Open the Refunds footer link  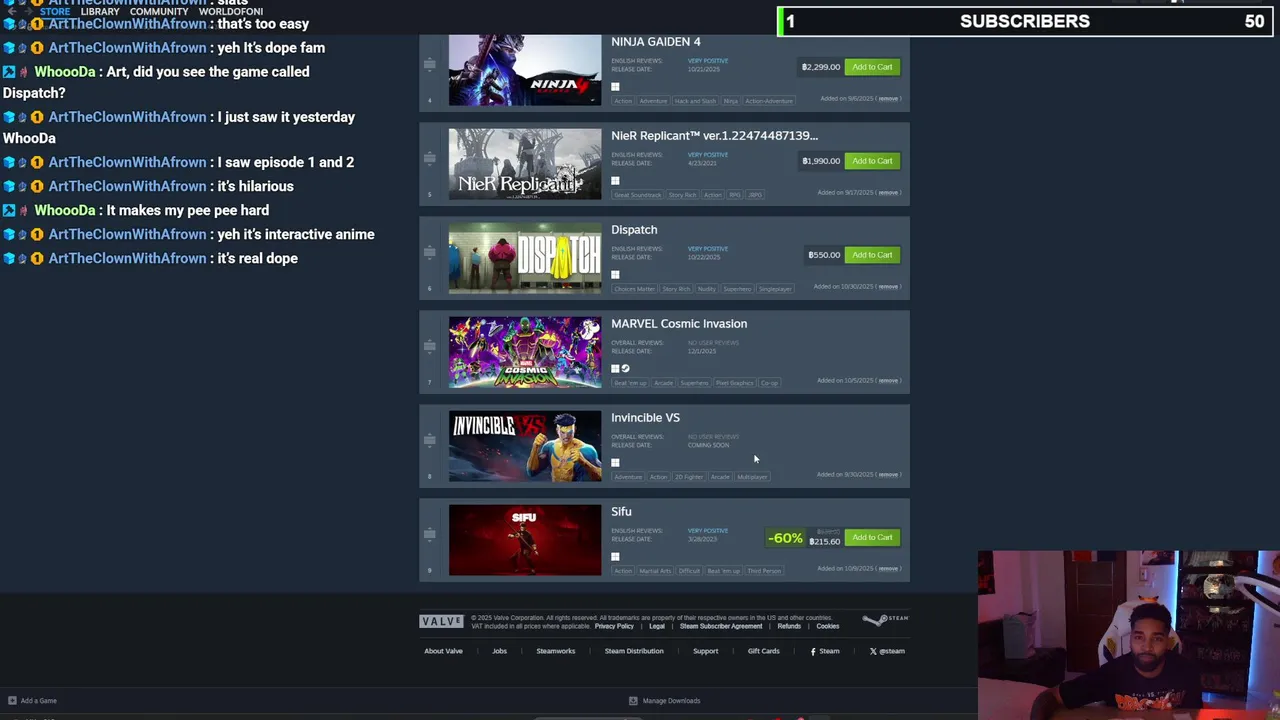tap(789, 626)
